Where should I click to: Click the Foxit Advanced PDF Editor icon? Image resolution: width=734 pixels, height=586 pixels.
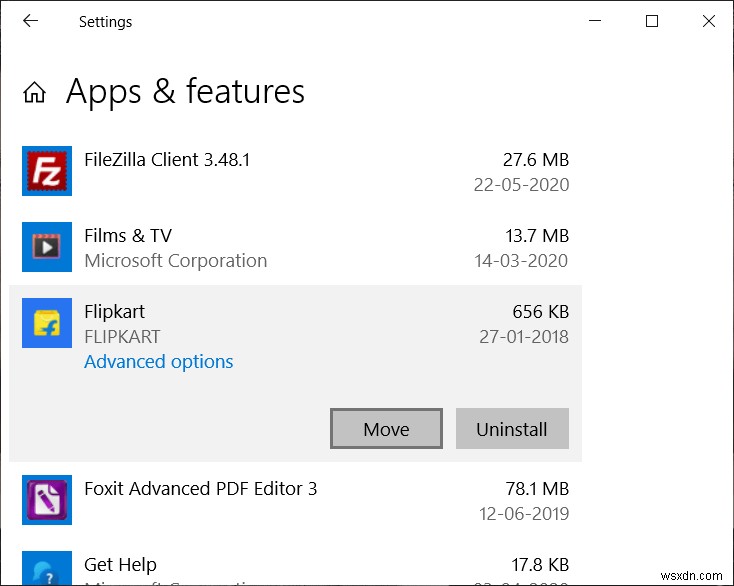[x=47, y=500]
